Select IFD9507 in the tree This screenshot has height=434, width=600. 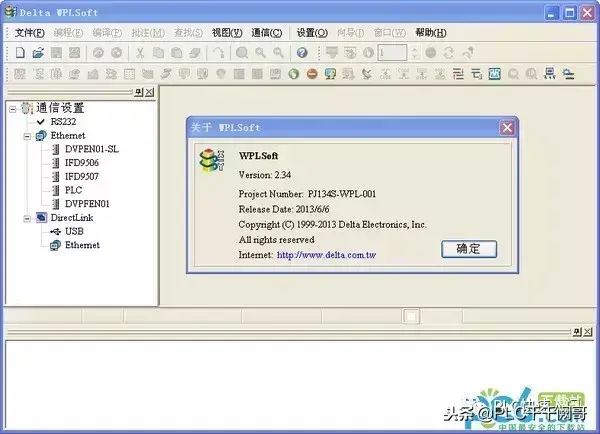[82, 177]
